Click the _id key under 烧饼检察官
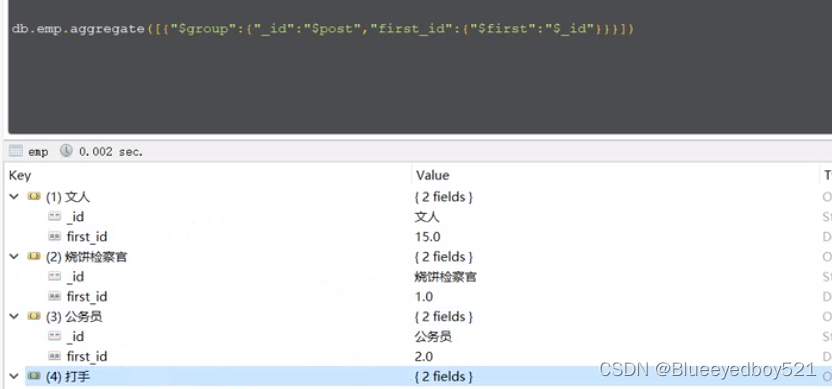This screenshot has width=832, height=389. (75, 277)
